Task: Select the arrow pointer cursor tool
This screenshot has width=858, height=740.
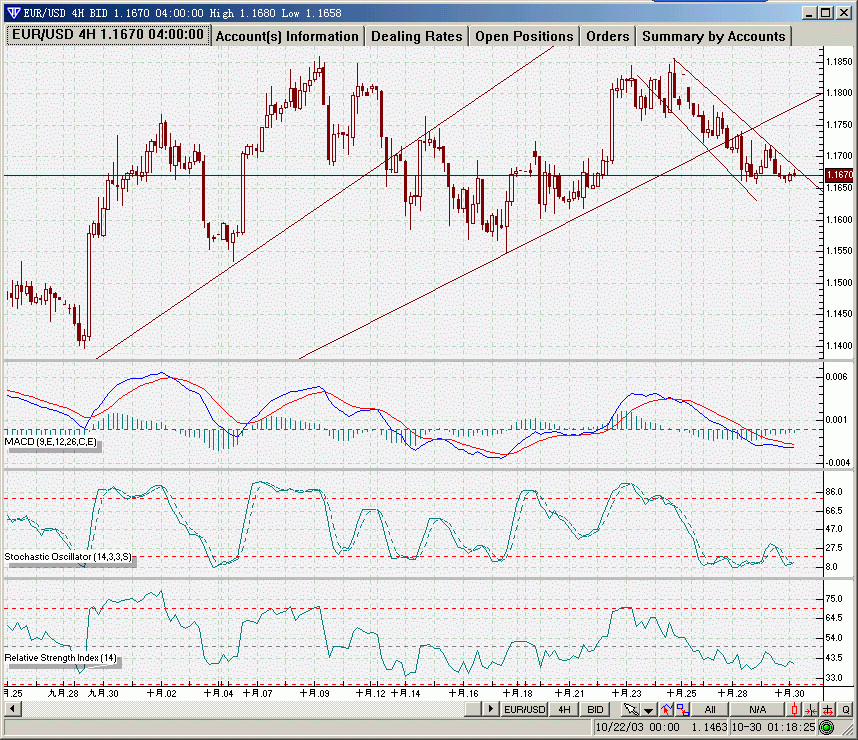Action: (631, 709)
